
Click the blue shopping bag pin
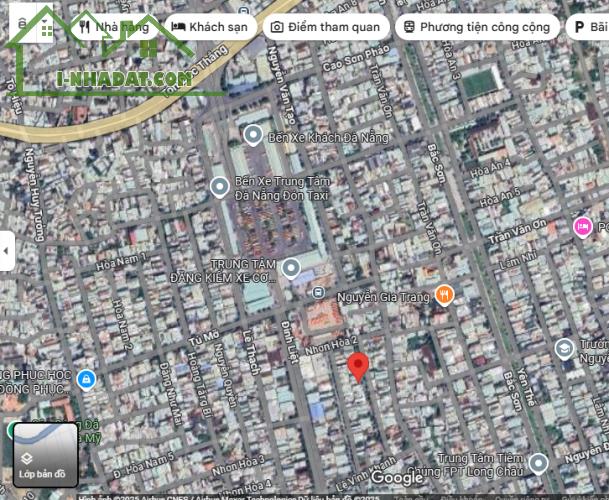click(x=86, y=380)
